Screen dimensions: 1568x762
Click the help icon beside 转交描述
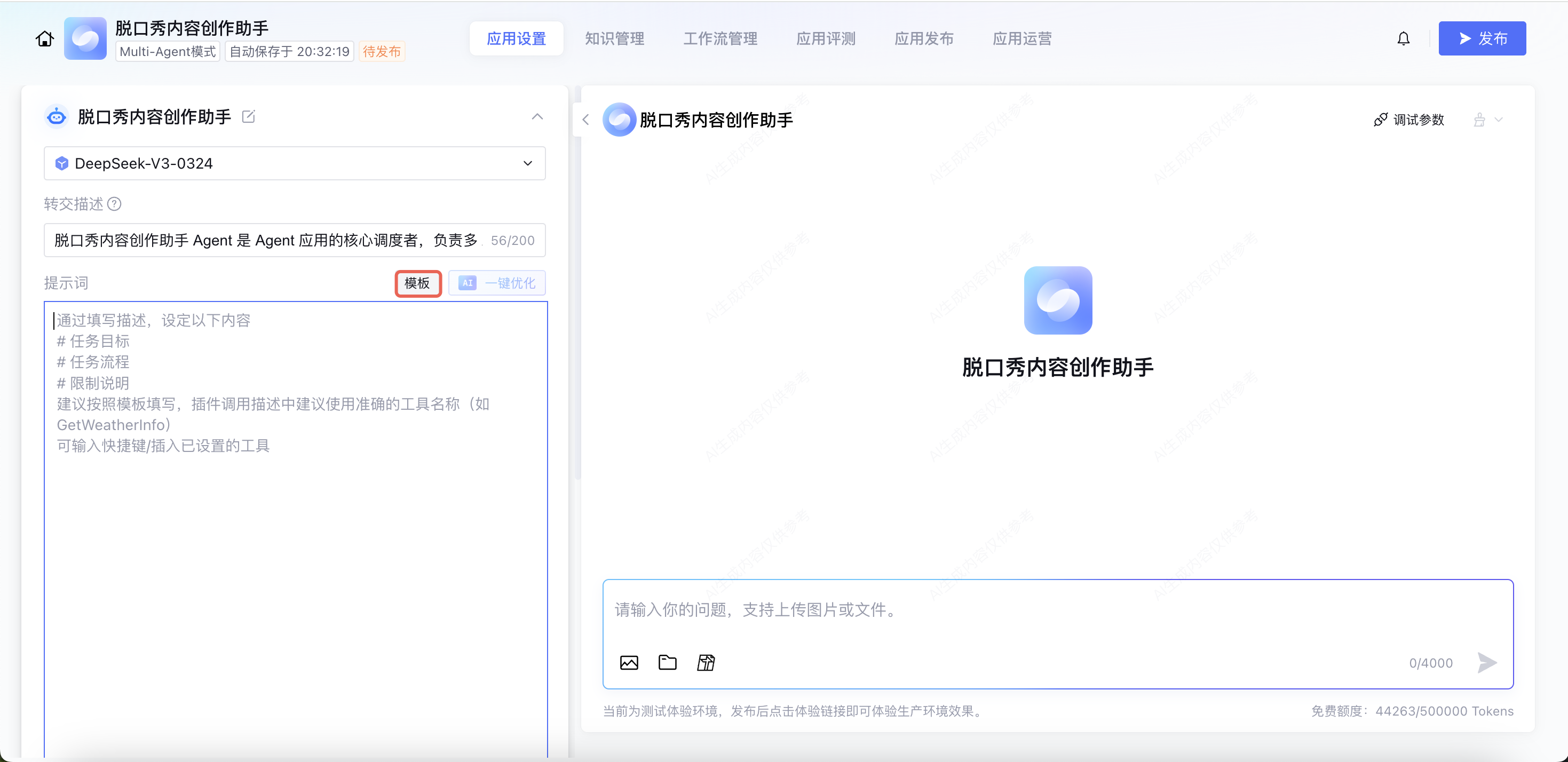coord(114,204)
